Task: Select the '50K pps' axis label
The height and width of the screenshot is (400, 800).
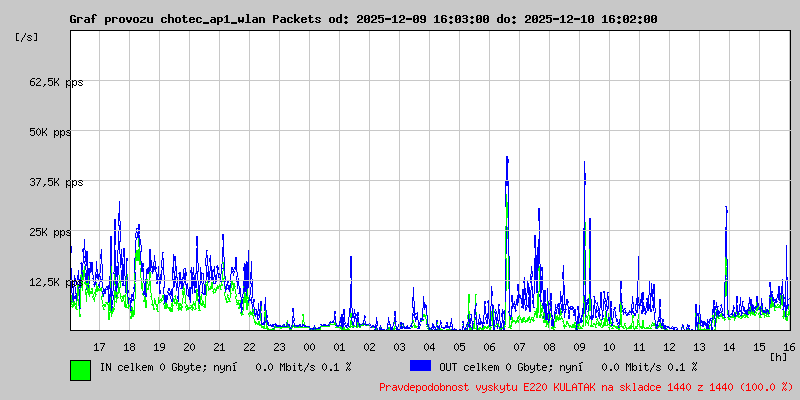Action: (51, 132)
